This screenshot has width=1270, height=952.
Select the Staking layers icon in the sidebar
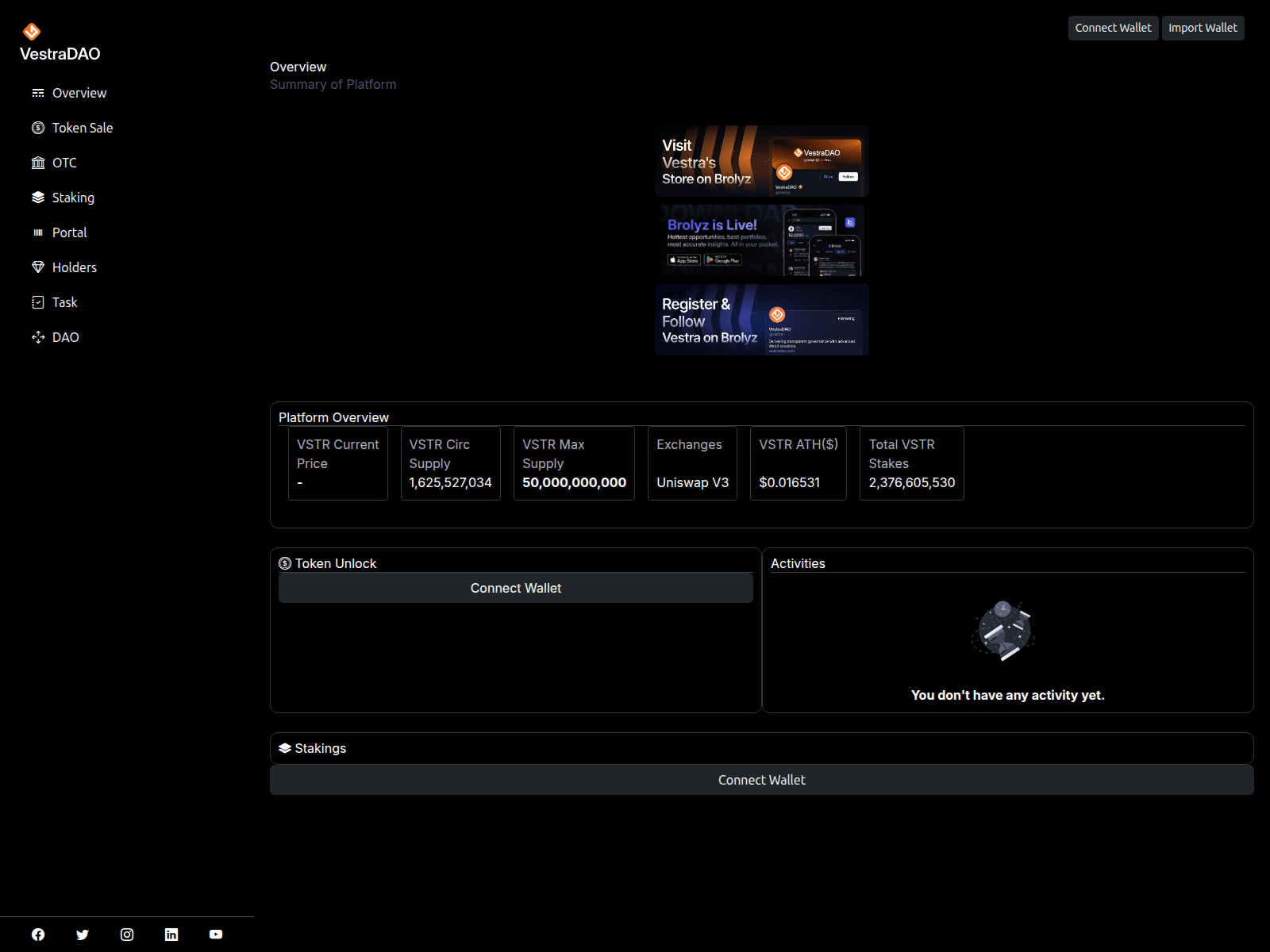pos(38,197)
